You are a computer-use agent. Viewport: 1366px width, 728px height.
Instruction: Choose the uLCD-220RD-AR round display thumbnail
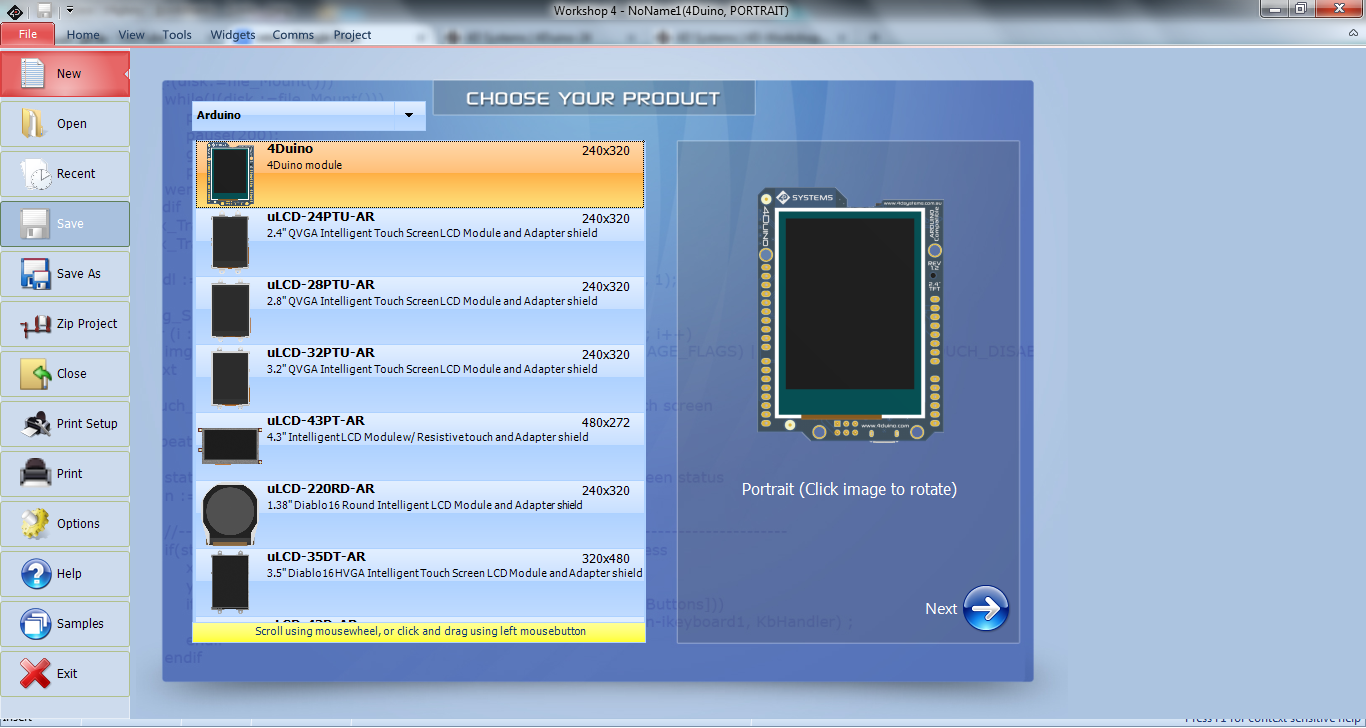coord(230,513)
